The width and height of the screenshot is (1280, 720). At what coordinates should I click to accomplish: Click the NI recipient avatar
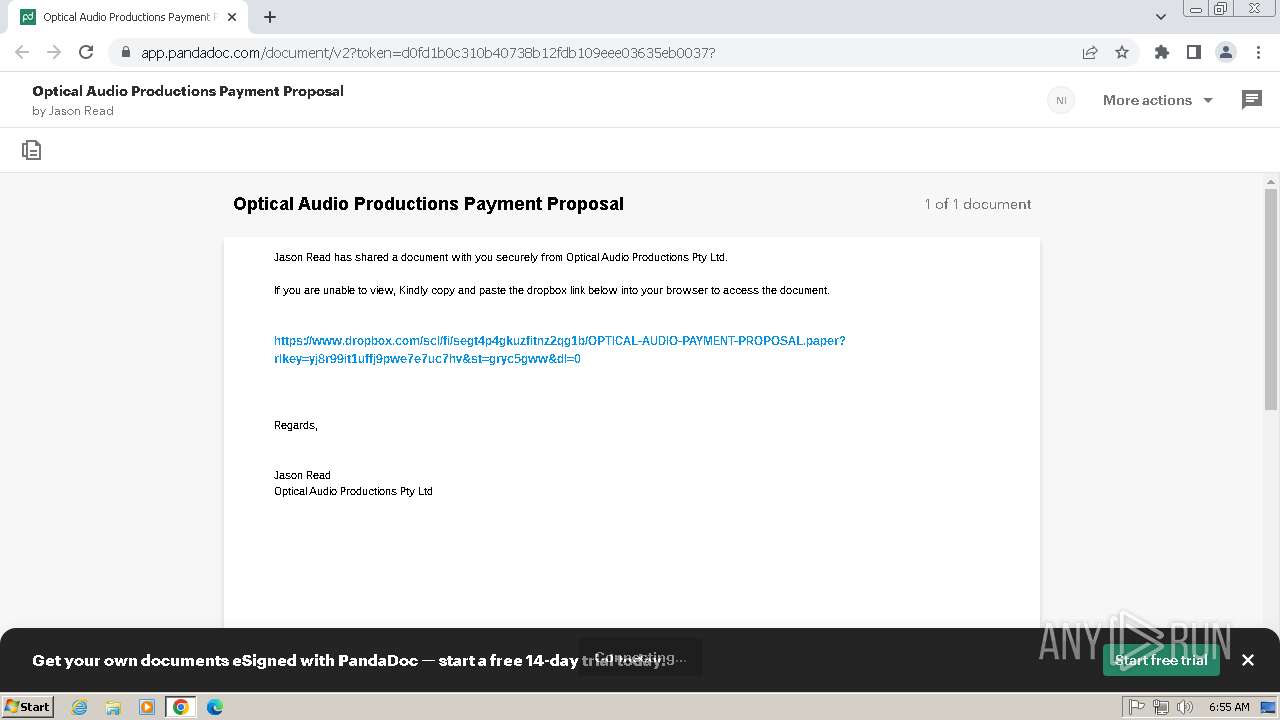coord(1061,100)
